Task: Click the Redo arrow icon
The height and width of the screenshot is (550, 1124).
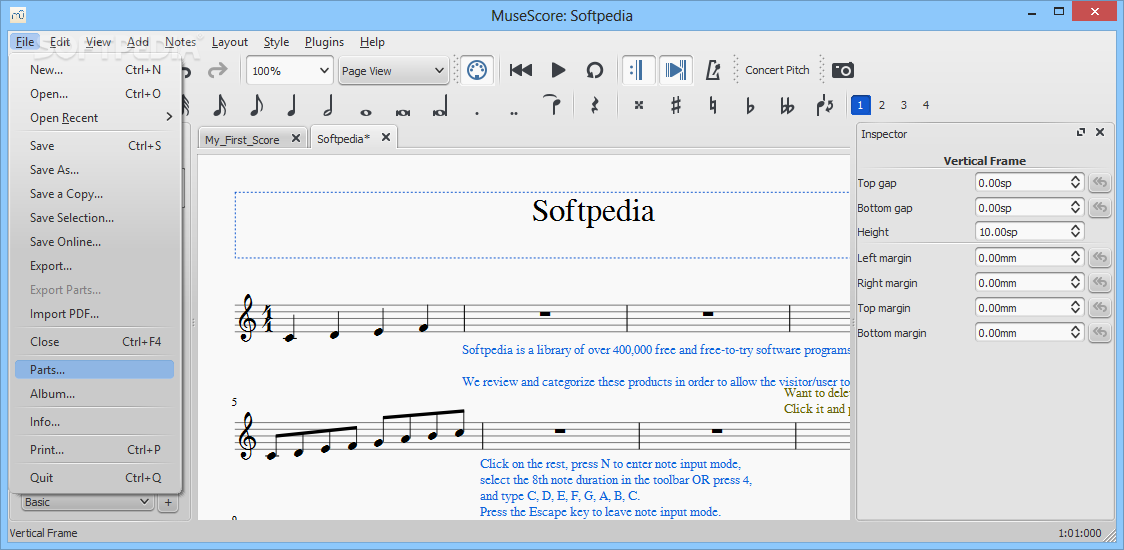Action: 217,70
